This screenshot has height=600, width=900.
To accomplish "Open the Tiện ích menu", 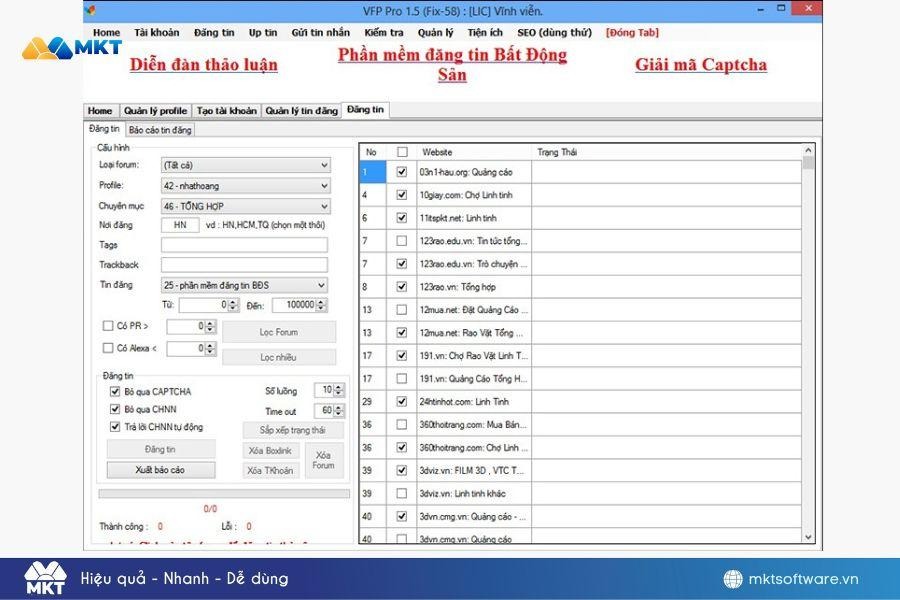I will (485, 32).
